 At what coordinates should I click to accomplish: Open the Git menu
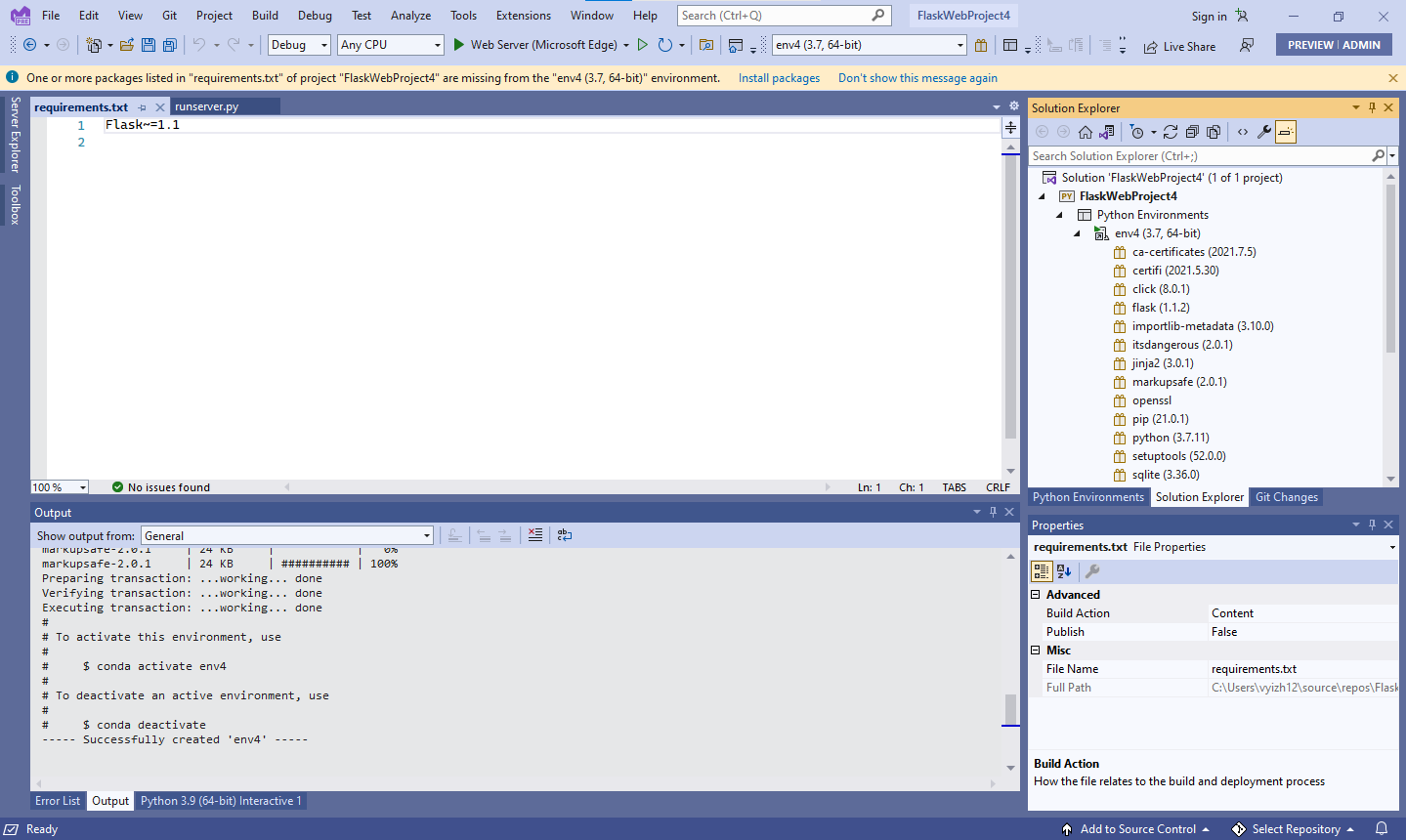pyautogui.click(x=170, y=16)
